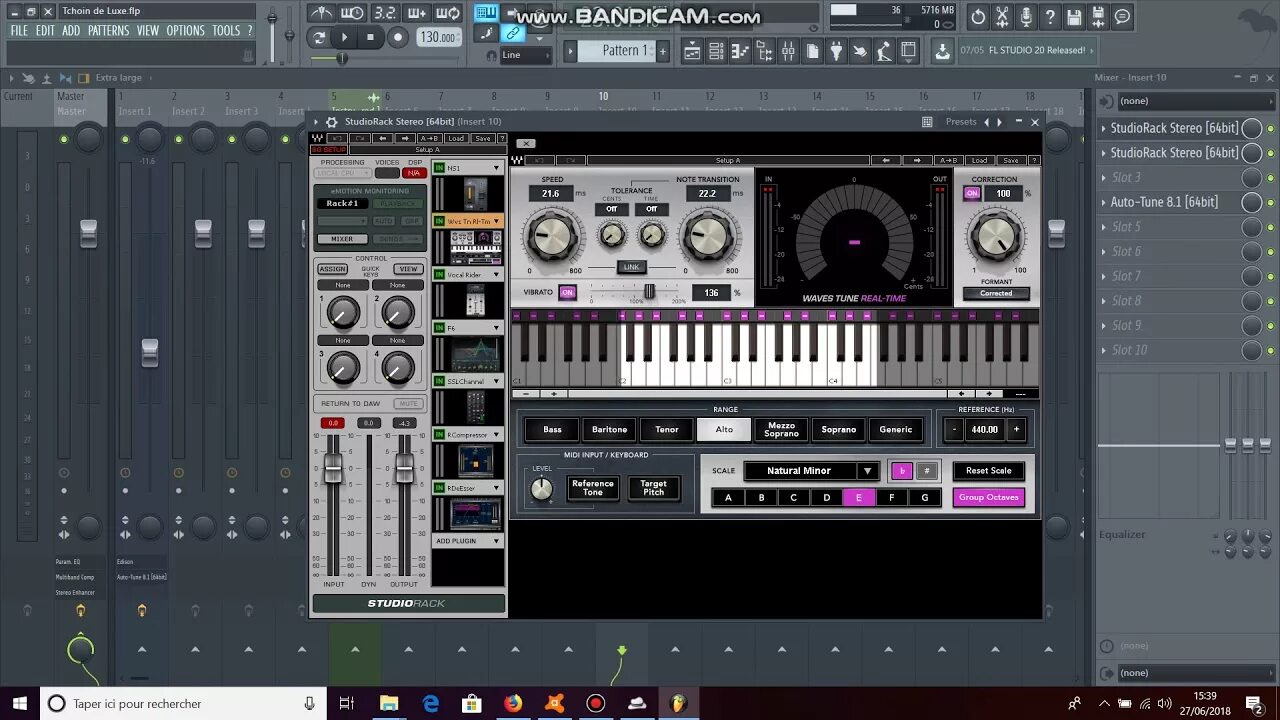Click StudioRack next preset arrow
The width and height of the screenshot is (1280, 720).
[x=999, y=122]
